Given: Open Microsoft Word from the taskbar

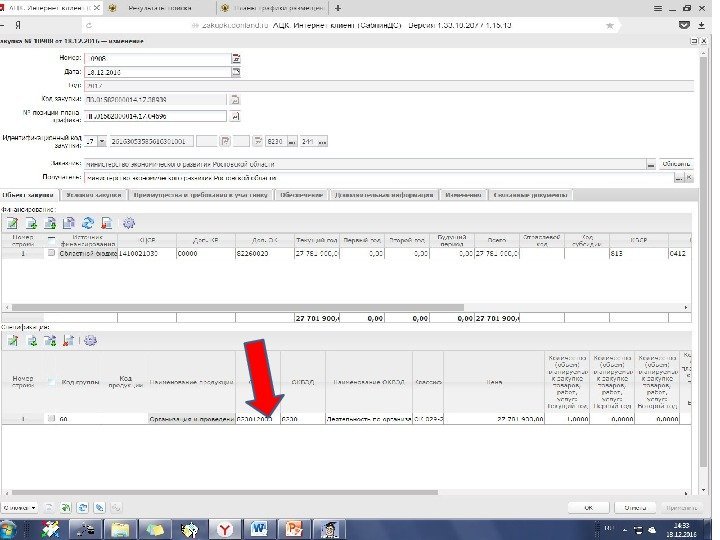Looking at the screenshot, I should coord(259,529).
